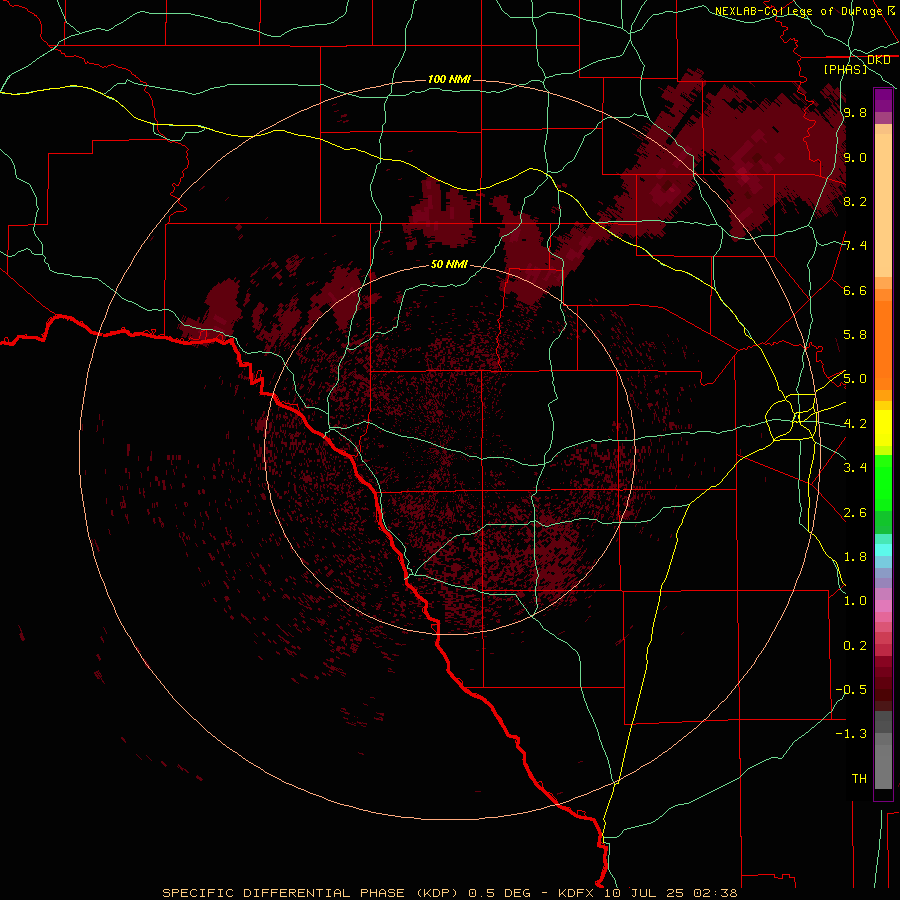Click the 0.2 scale label

coord(855,646)
